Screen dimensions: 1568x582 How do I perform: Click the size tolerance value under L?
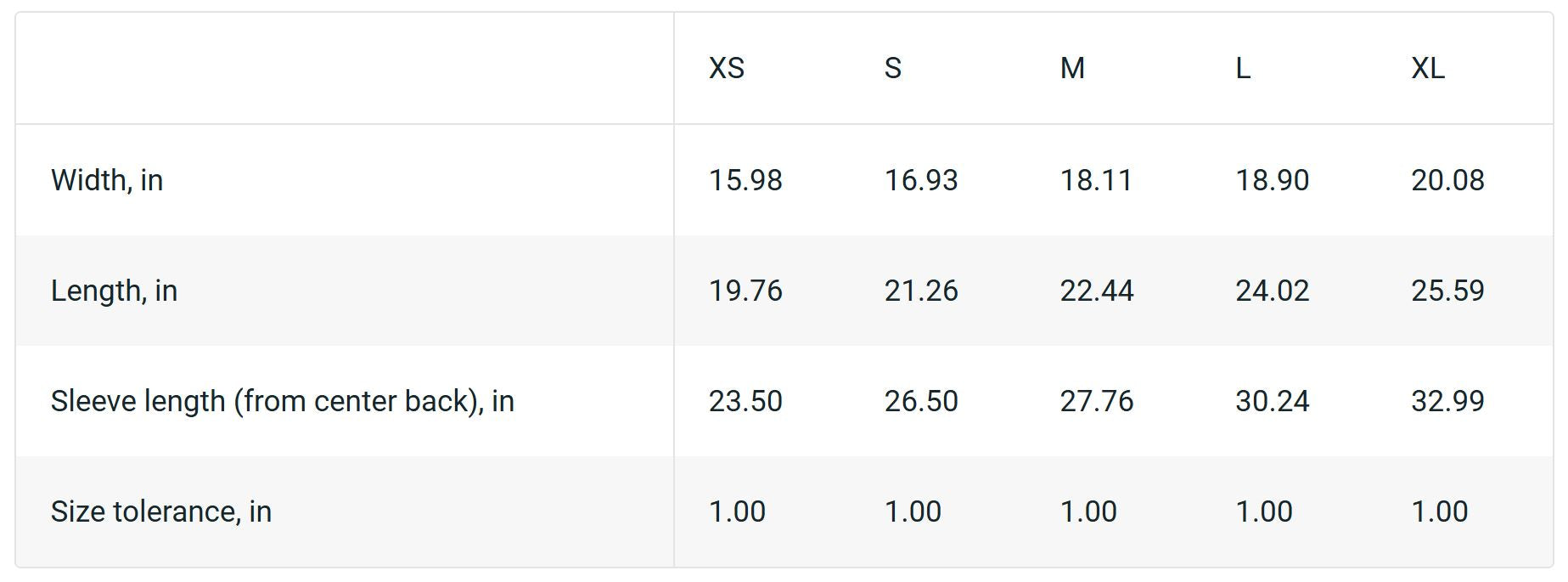coord(1263,511)
